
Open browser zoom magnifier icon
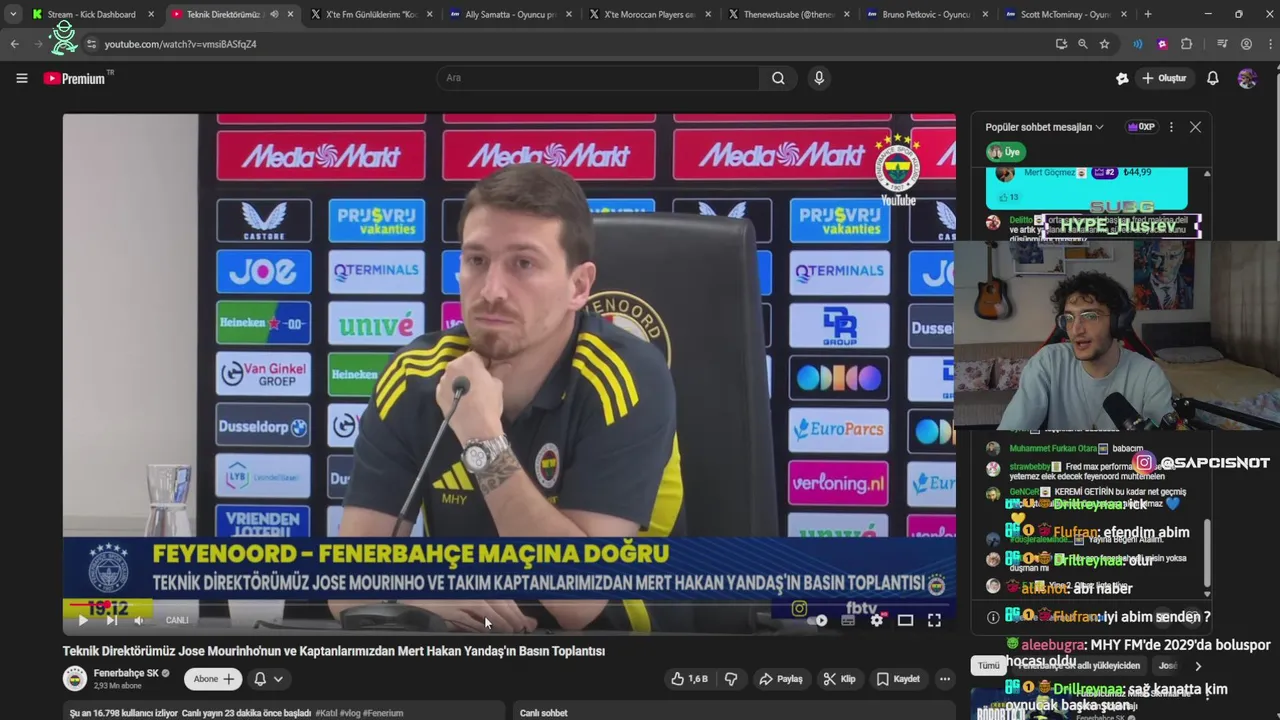click(1082, 44)
